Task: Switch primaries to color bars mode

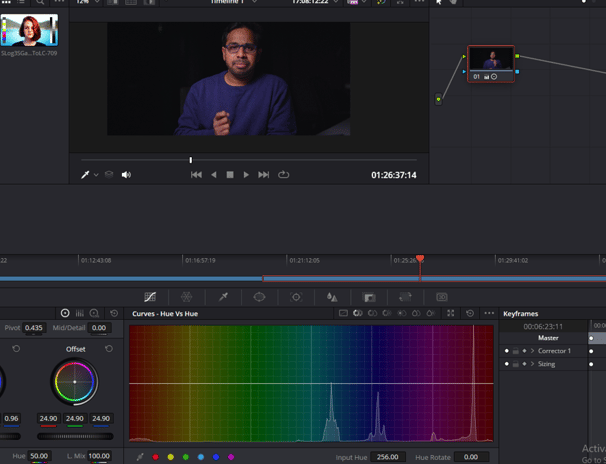Action: [x=80, y=313]
